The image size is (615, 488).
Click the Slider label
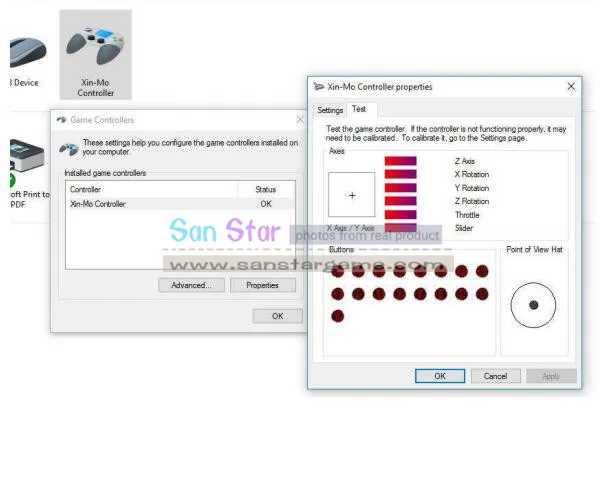[x=464, y=228]
